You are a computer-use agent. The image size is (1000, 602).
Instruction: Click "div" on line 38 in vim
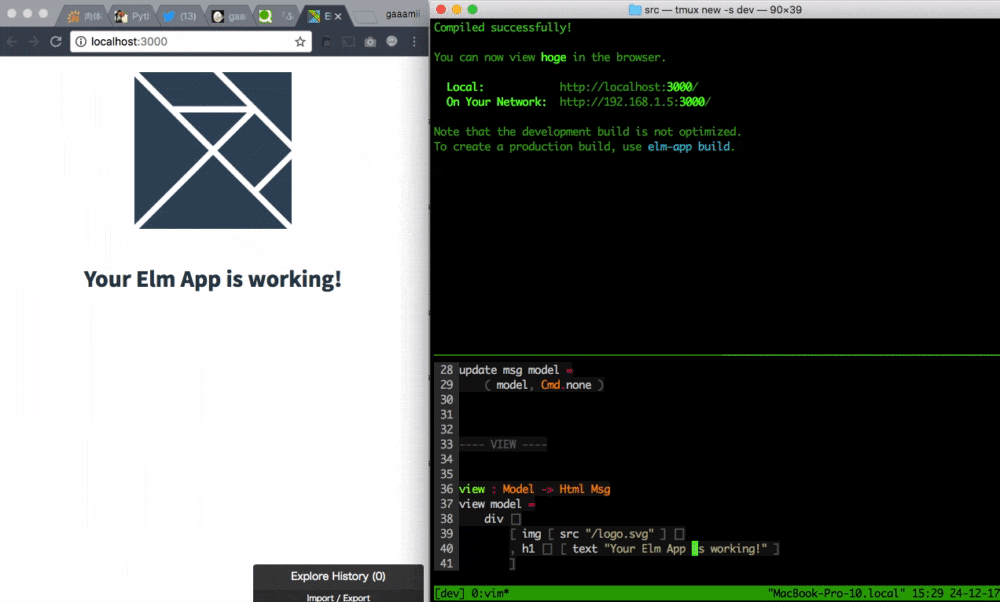[x=494, y=519]
